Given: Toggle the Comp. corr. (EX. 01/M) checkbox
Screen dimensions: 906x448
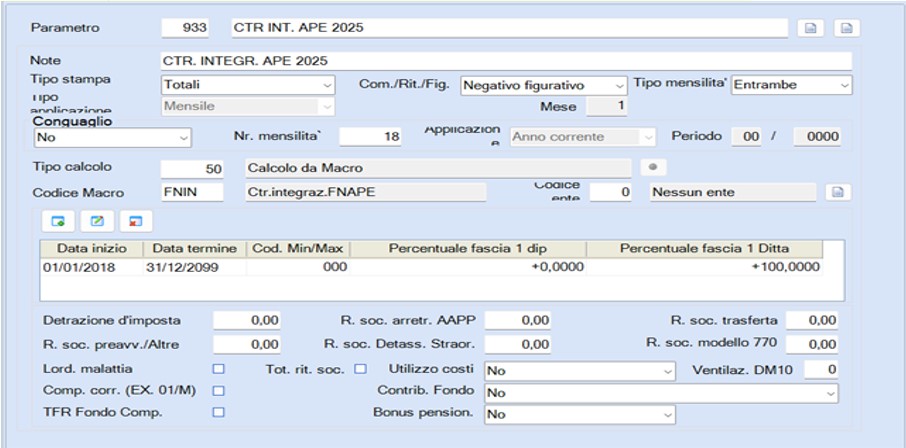Looking at the screenshot, I should coord(218,391).
